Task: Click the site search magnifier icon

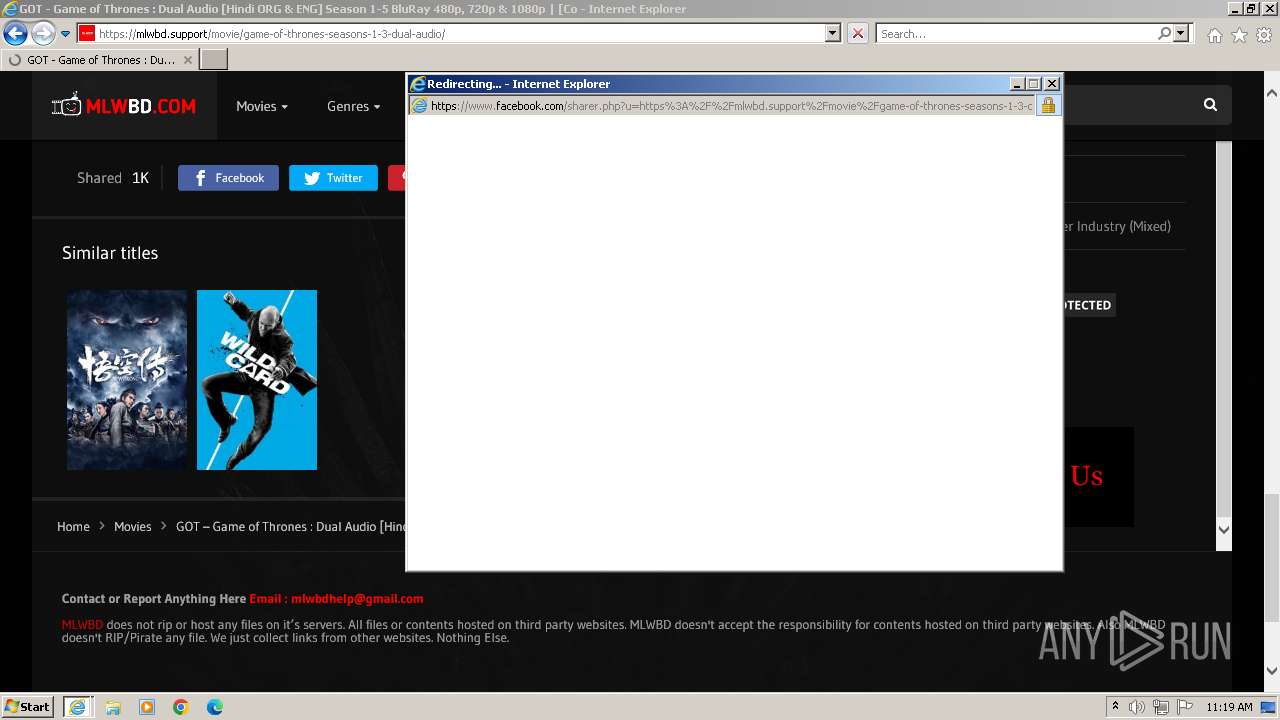Action: 1210,105
